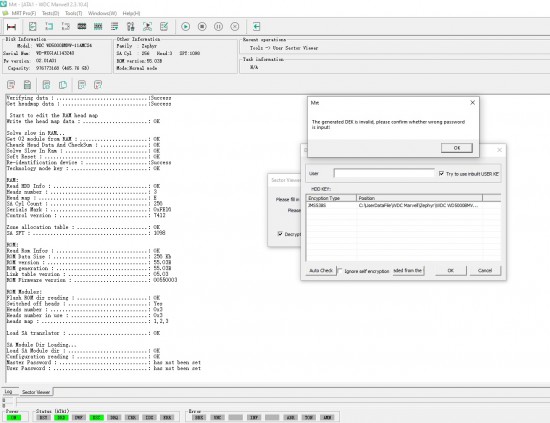Click the copy pages icon in log toolbar

(63, 85)
